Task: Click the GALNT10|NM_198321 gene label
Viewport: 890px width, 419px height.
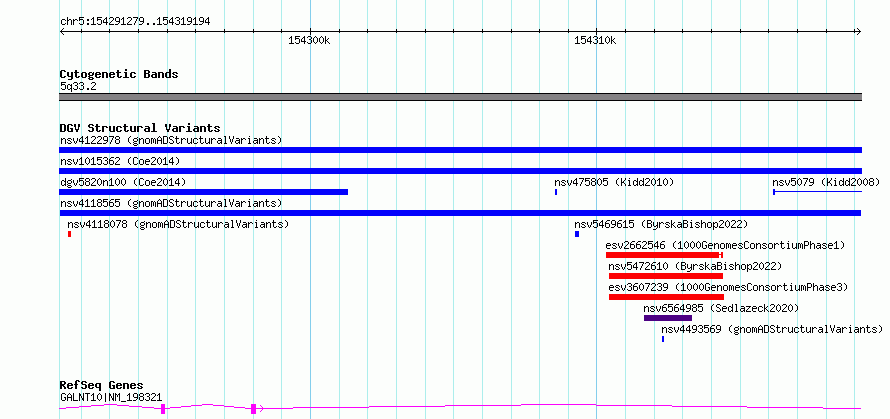Action: [111, 398]
